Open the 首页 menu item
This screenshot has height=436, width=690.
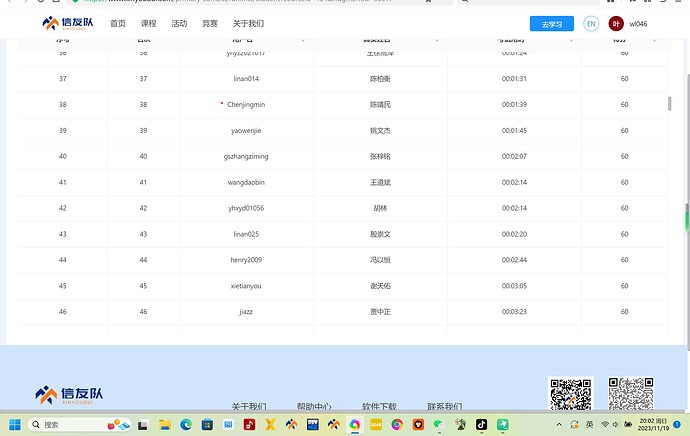pos(117,24)
